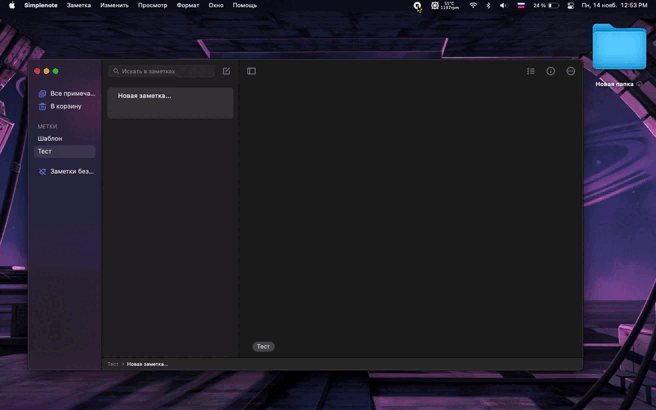Select the 'Шаблон' tag
This screenshot has height=410, width=656.
point(50,138)
